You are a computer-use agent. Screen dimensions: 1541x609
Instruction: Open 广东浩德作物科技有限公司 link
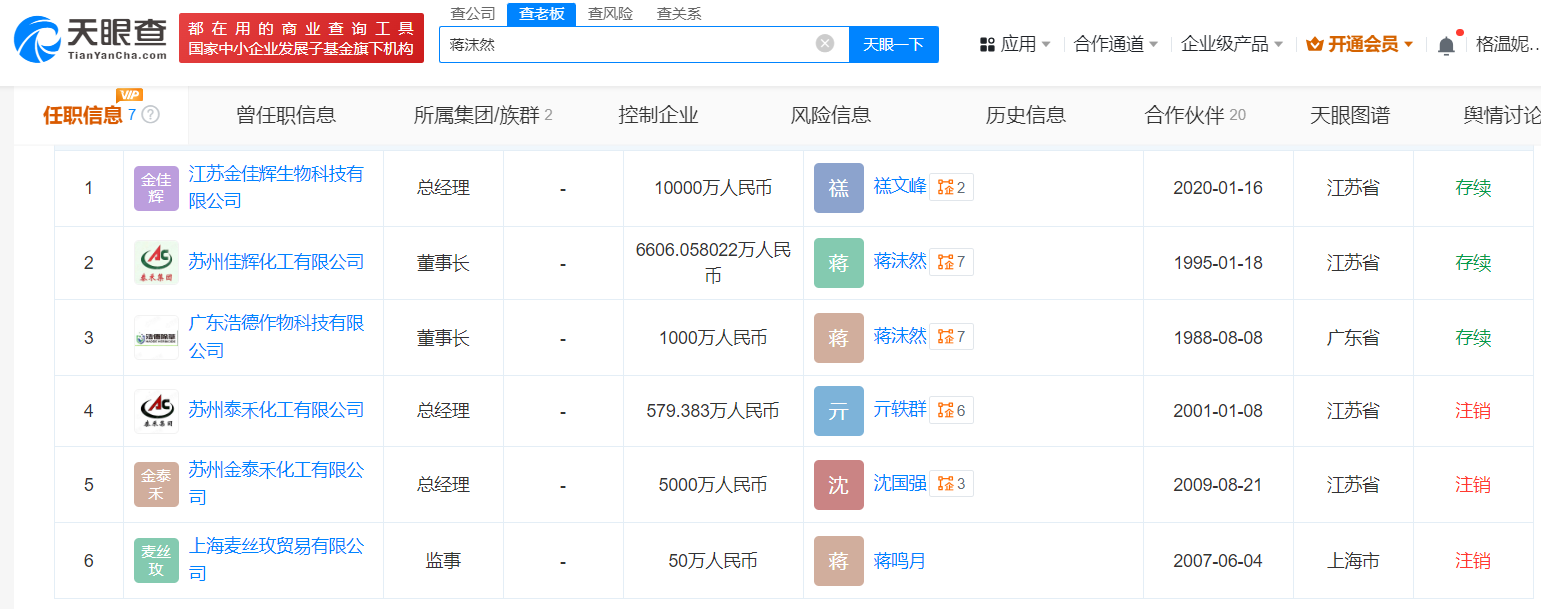tap(276, 337)
